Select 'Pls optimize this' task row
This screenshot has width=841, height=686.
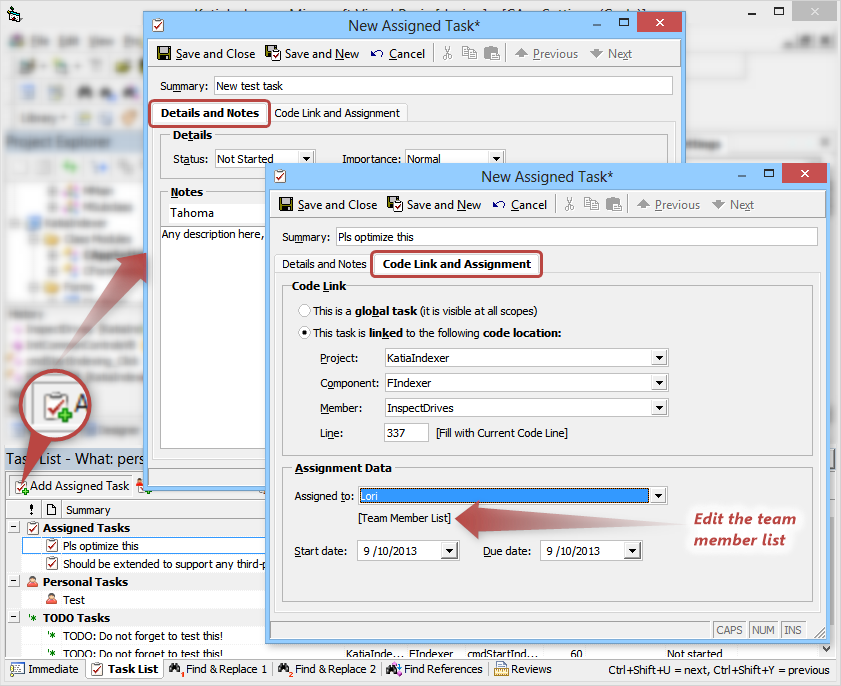pyautogui.click(x=144, y=545)
